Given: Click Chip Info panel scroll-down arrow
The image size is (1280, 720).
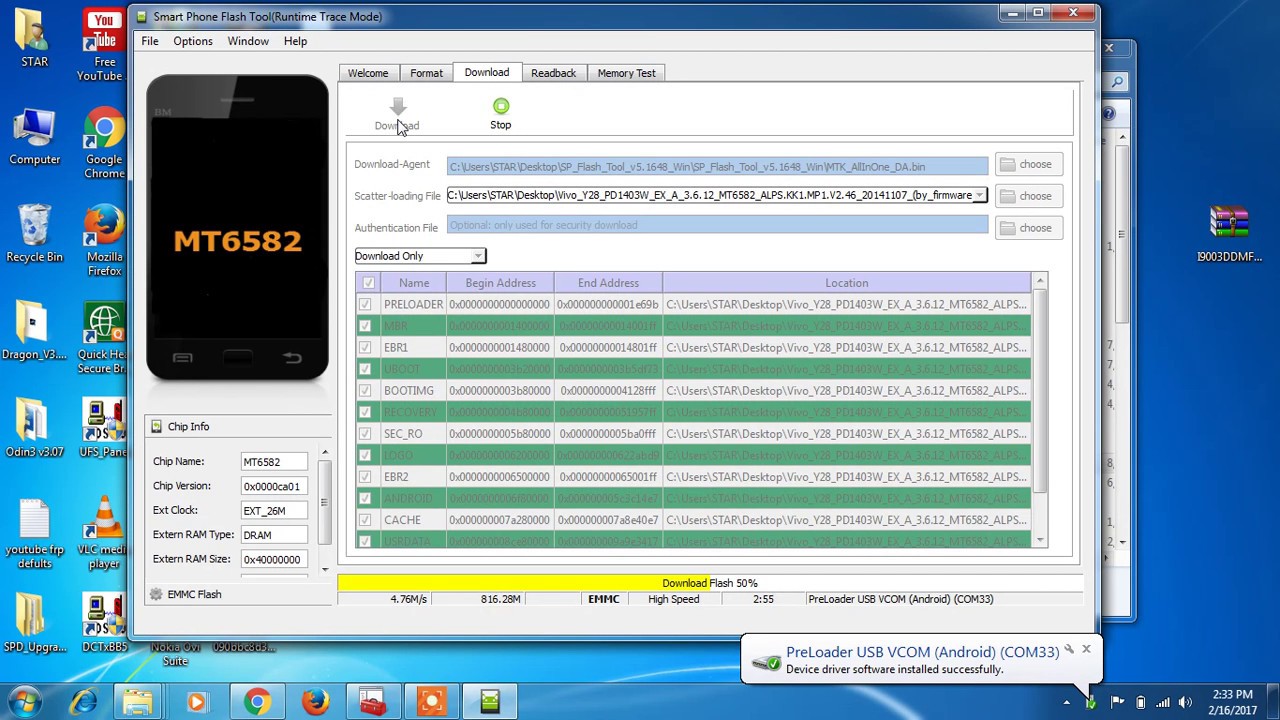Looking at the screenshot, I should 325,569.
